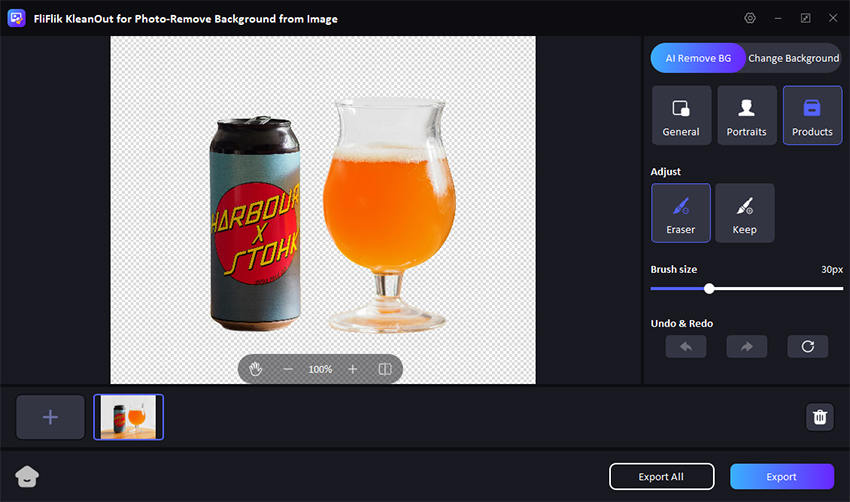Click the Brush size slider handle

[709, 288]
